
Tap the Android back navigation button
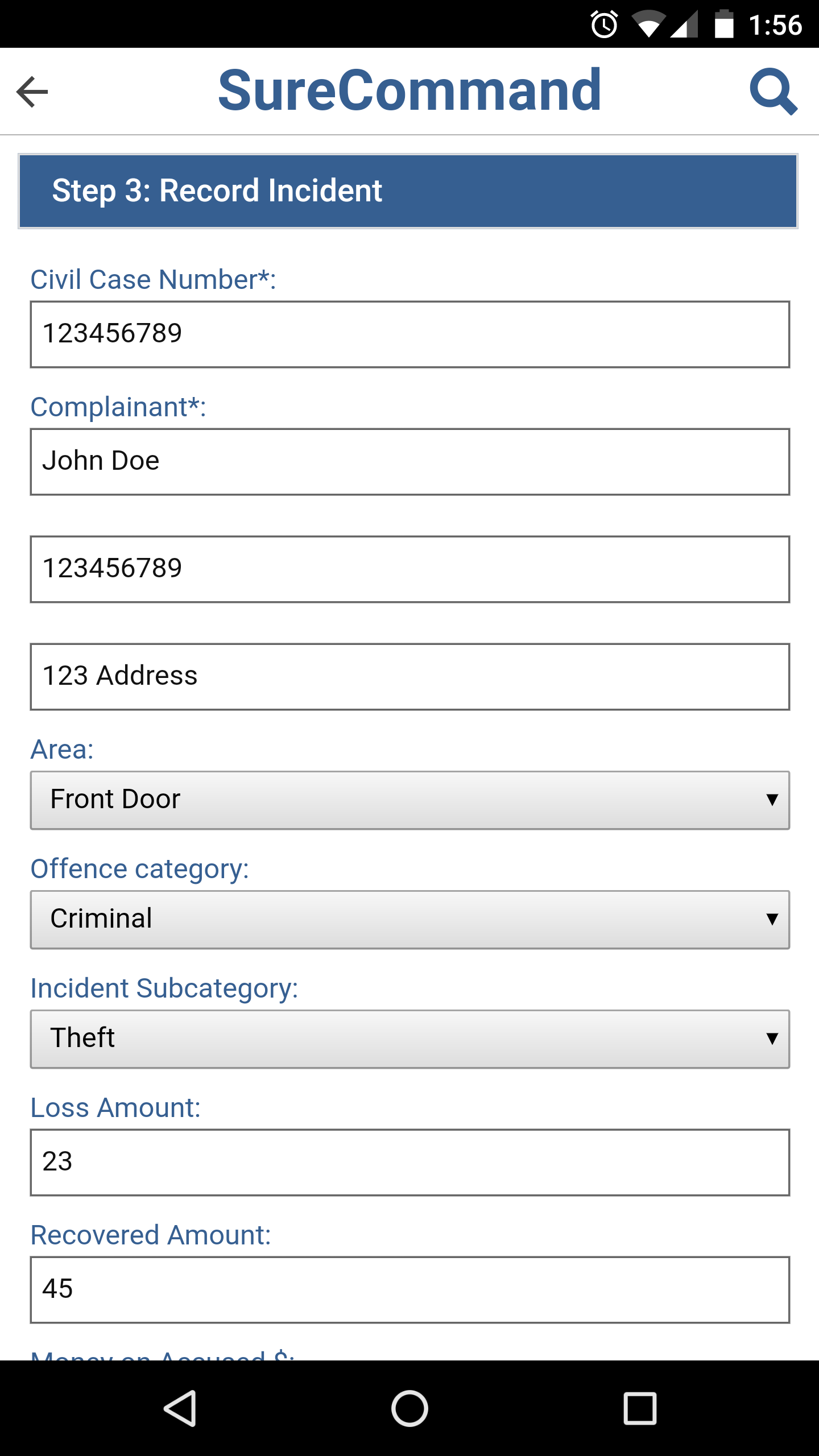181,1408
